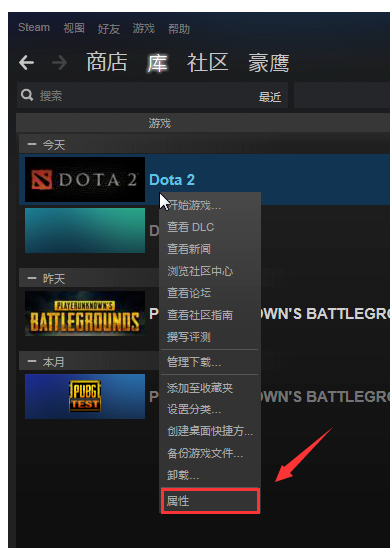The width and height of the screenshot is (390, 553).
Task: Select 添加至收藏夹 menu entry
Action: [x=210, y=388]
